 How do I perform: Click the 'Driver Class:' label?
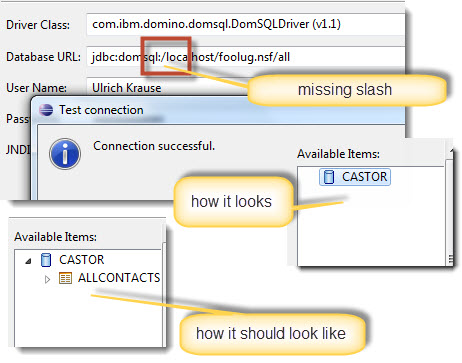coord(38,25)
